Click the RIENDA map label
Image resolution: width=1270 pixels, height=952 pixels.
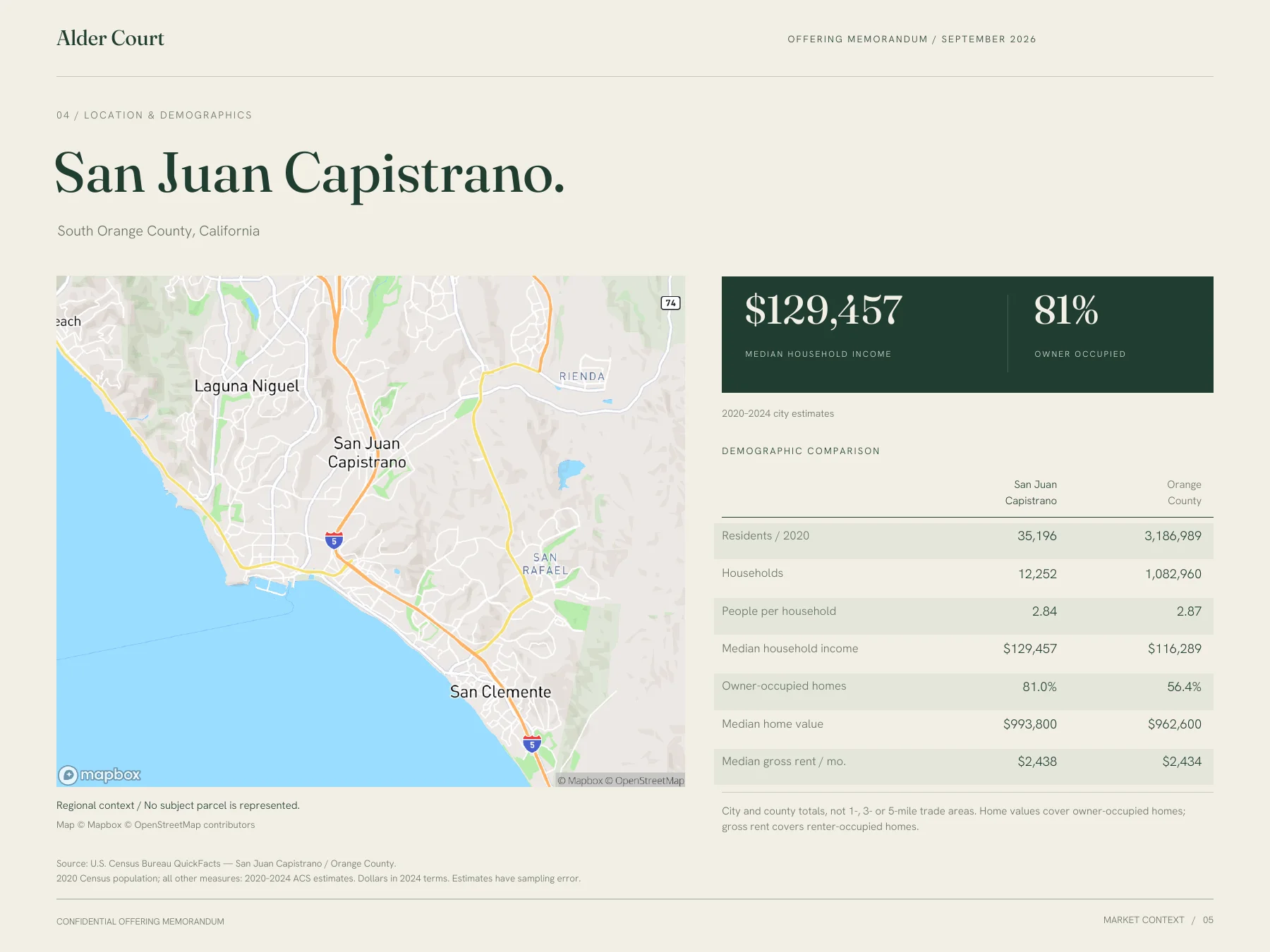(582, 377)
